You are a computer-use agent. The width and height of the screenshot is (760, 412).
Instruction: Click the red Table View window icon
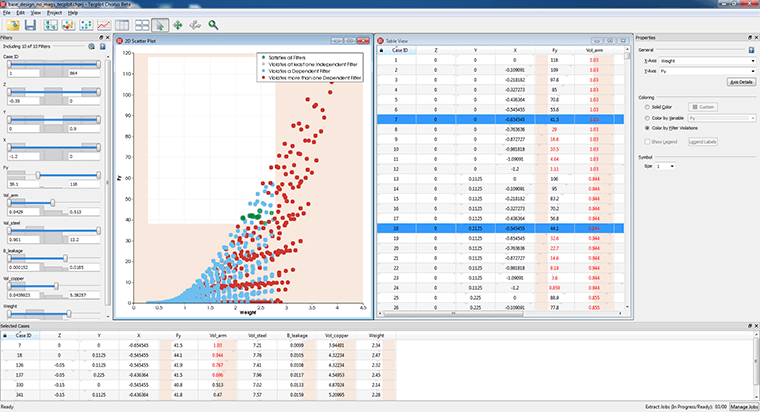coord(380,41)
